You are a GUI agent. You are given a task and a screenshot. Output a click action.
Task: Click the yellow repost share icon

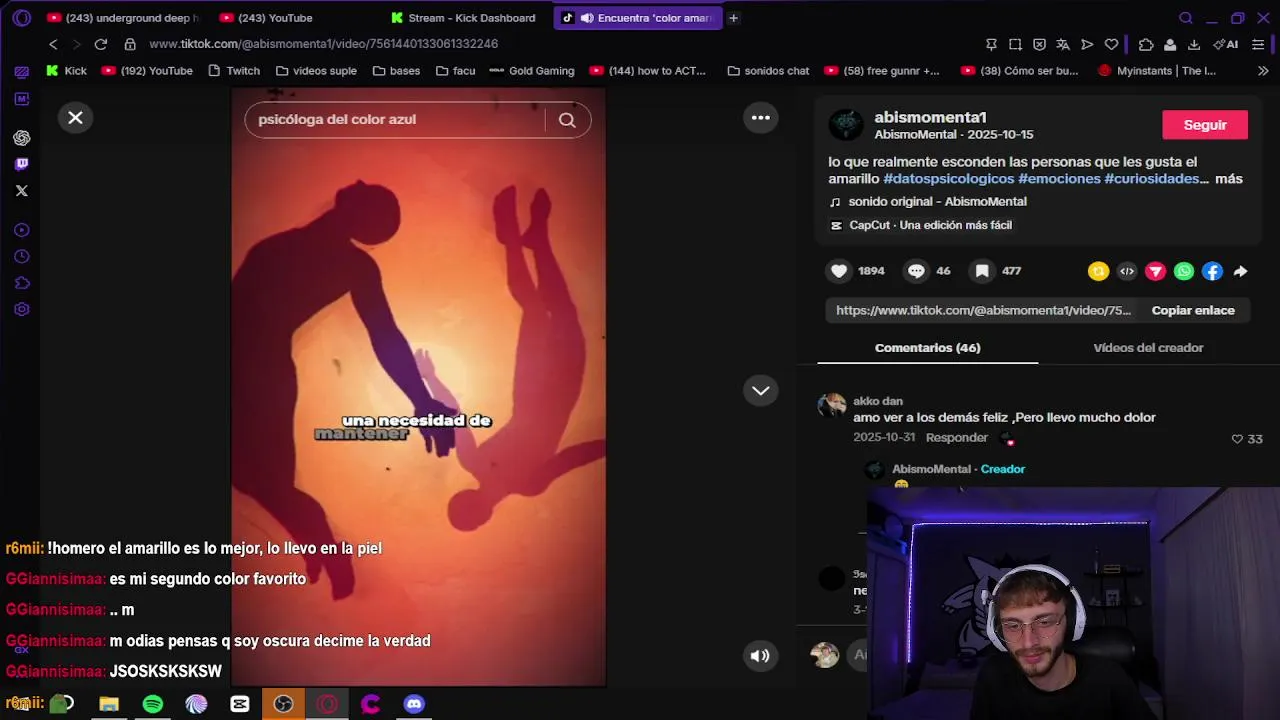tap(1099, 271)
